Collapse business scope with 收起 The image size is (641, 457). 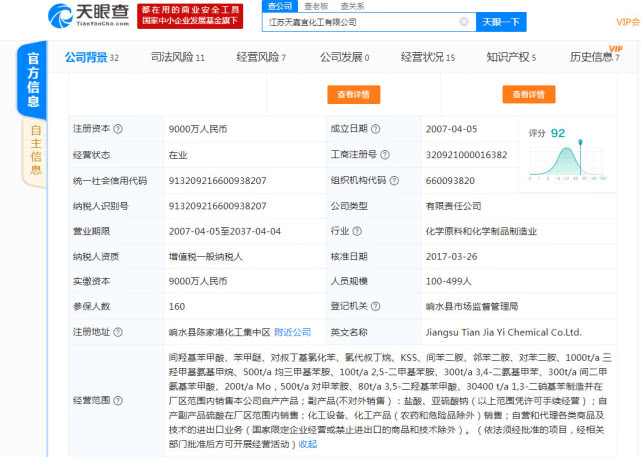tap(308, 444)
